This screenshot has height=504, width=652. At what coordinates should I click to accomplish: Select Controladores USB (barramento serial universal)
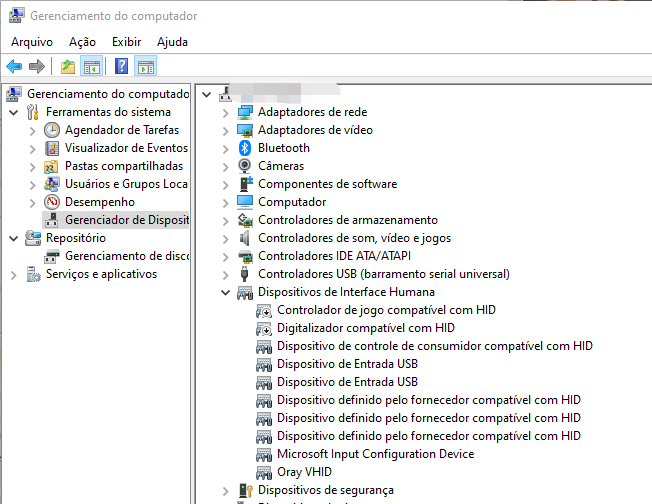(x=384, y=274)
